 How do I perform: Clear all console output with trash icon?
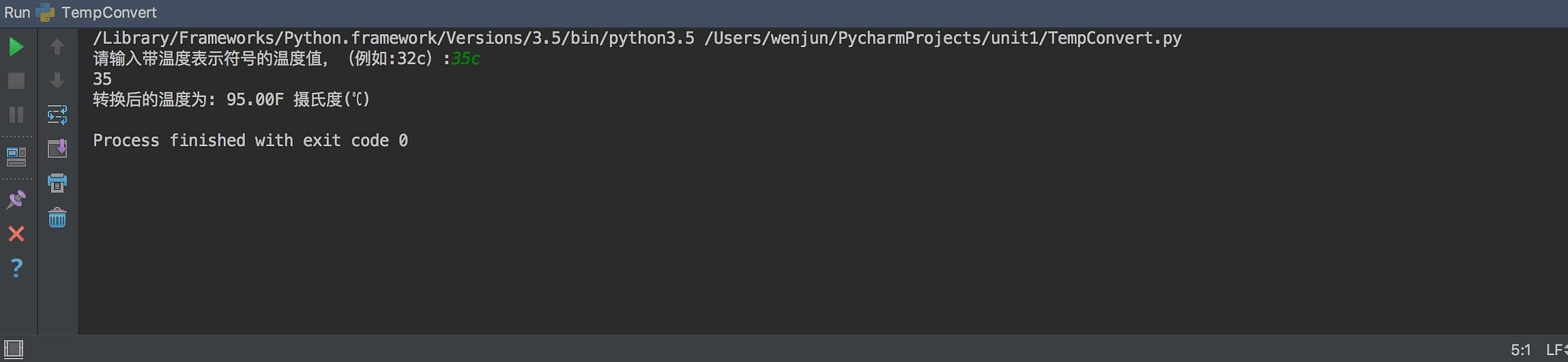tap(57, 218)
